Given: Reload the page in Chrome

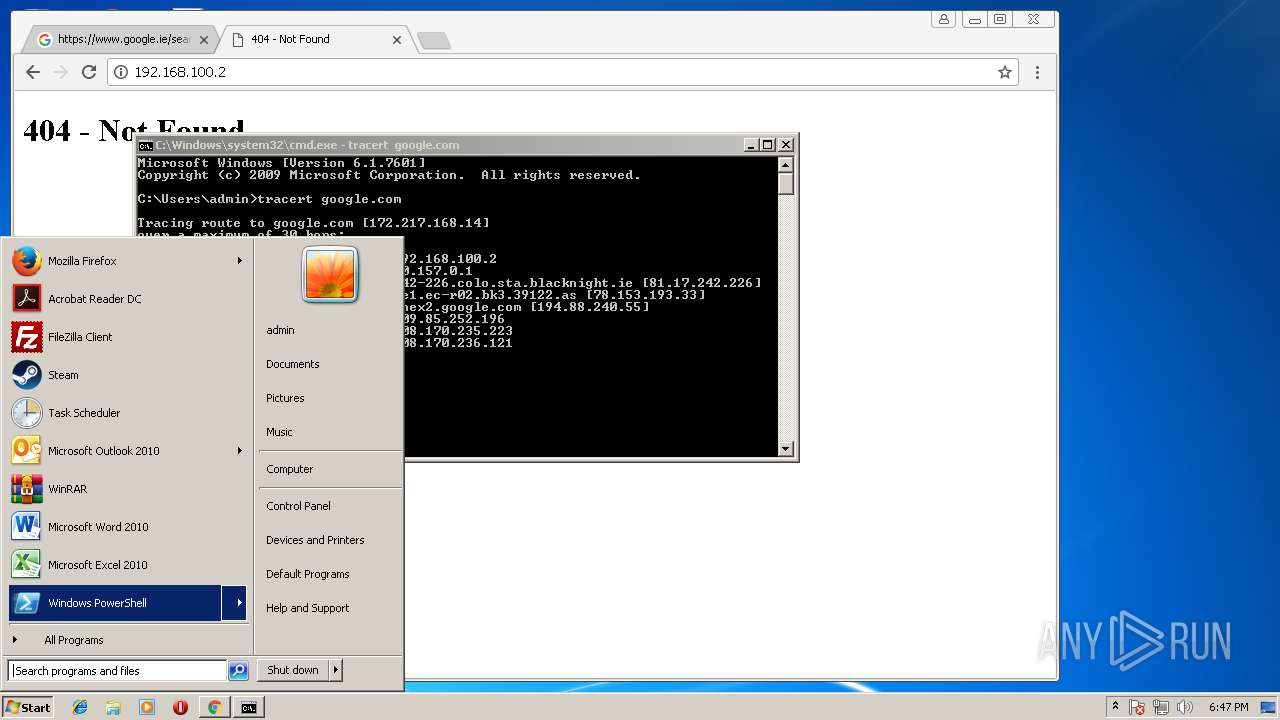Looking at the screenshot, I should (x=89, y=72).
